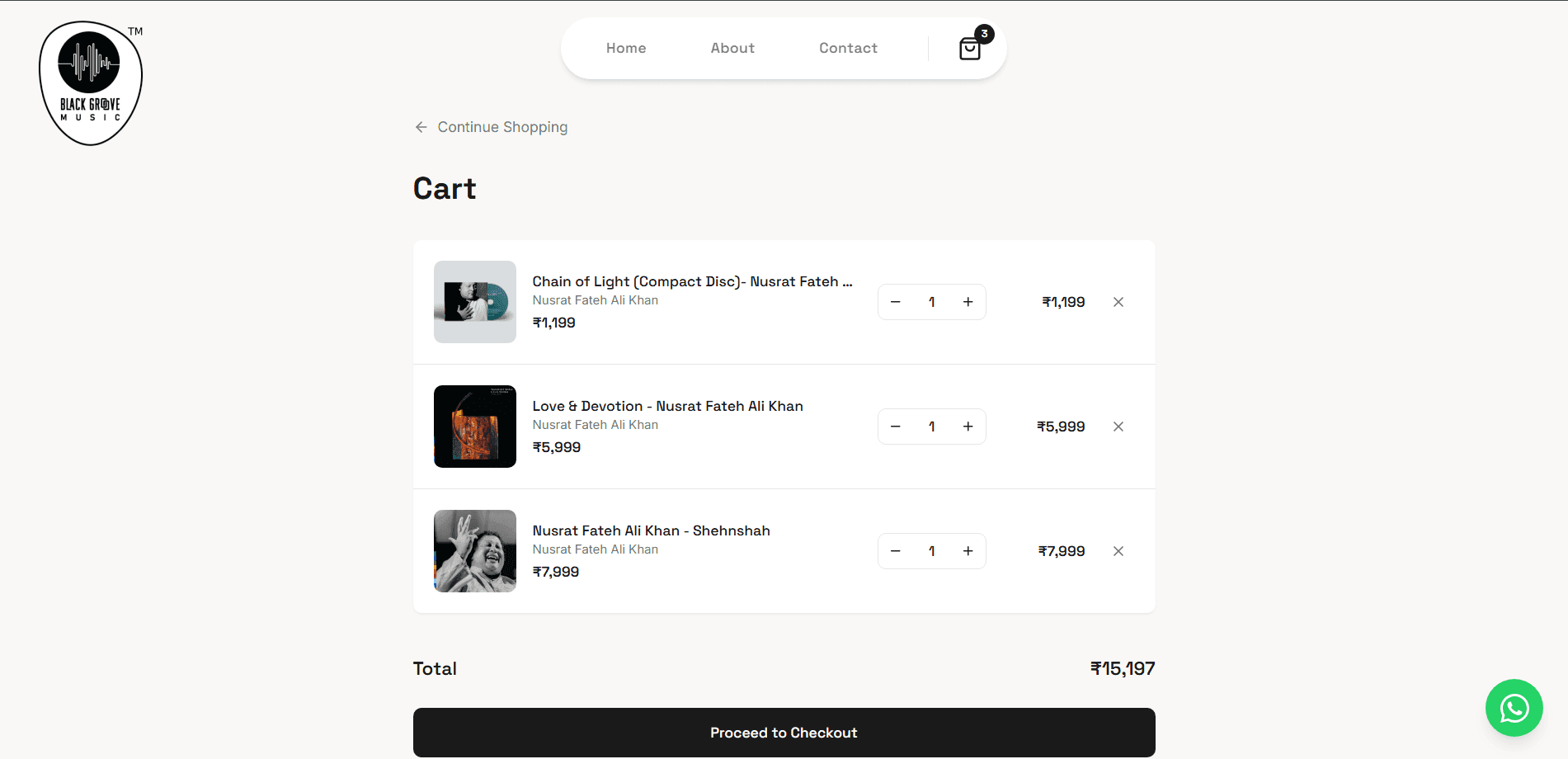Screen dimensions: 1568x759
Task: Remove Love & Devotion from cart
Action: tap(1118, 427)
